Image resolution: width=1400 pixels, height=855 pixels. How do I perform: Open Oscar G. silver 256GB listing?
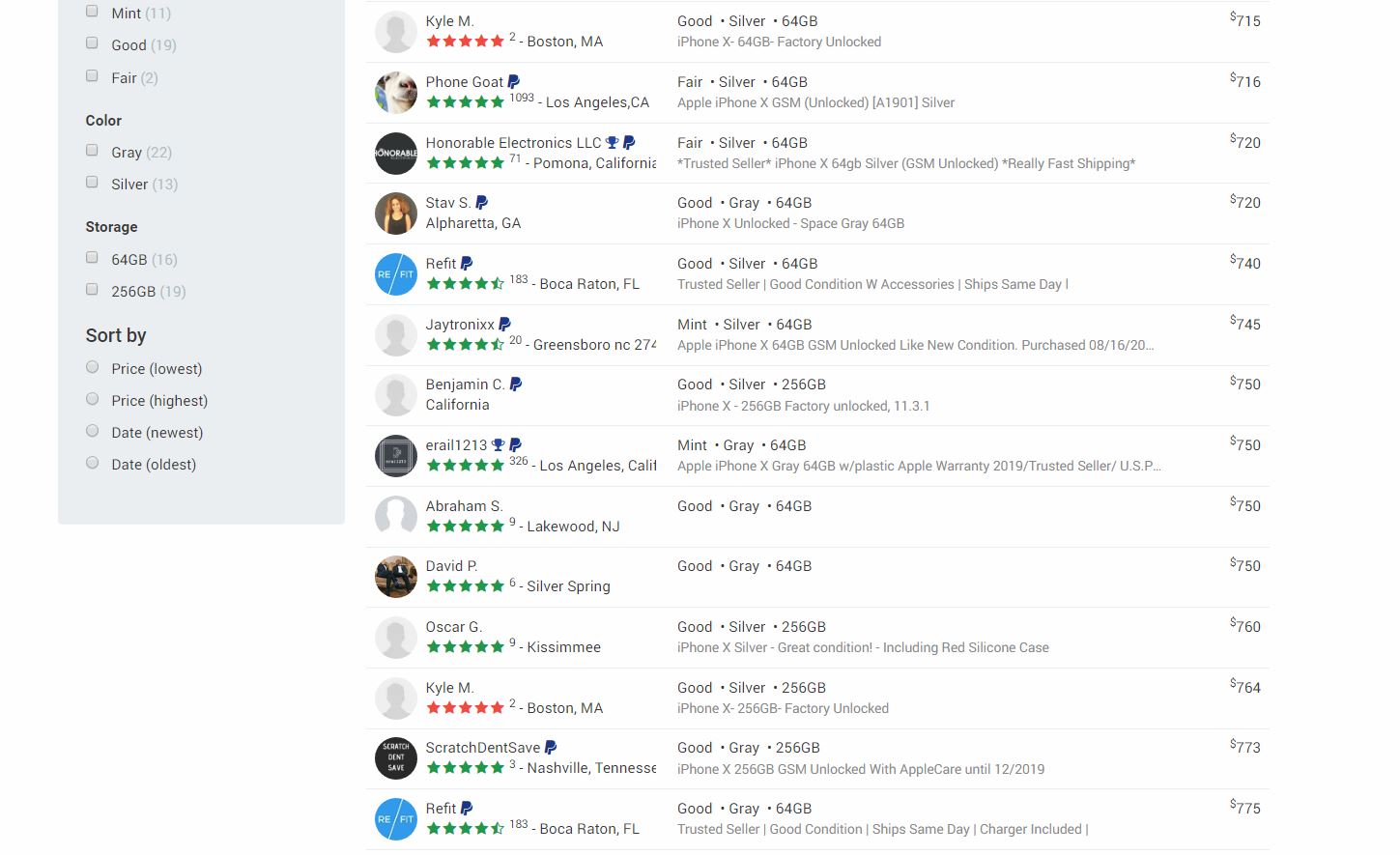coord(816,638)
